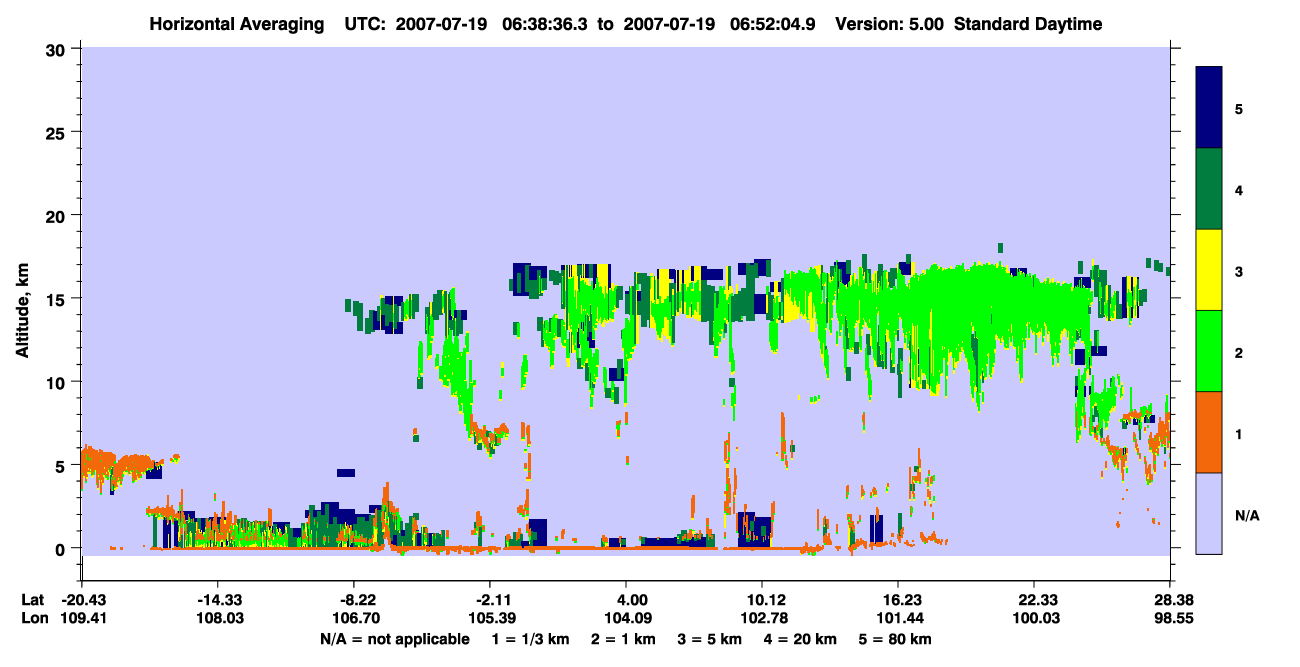Click the dark green swatch labeled 4
Screen dimensions: 1300x667
click(1209, 189)
